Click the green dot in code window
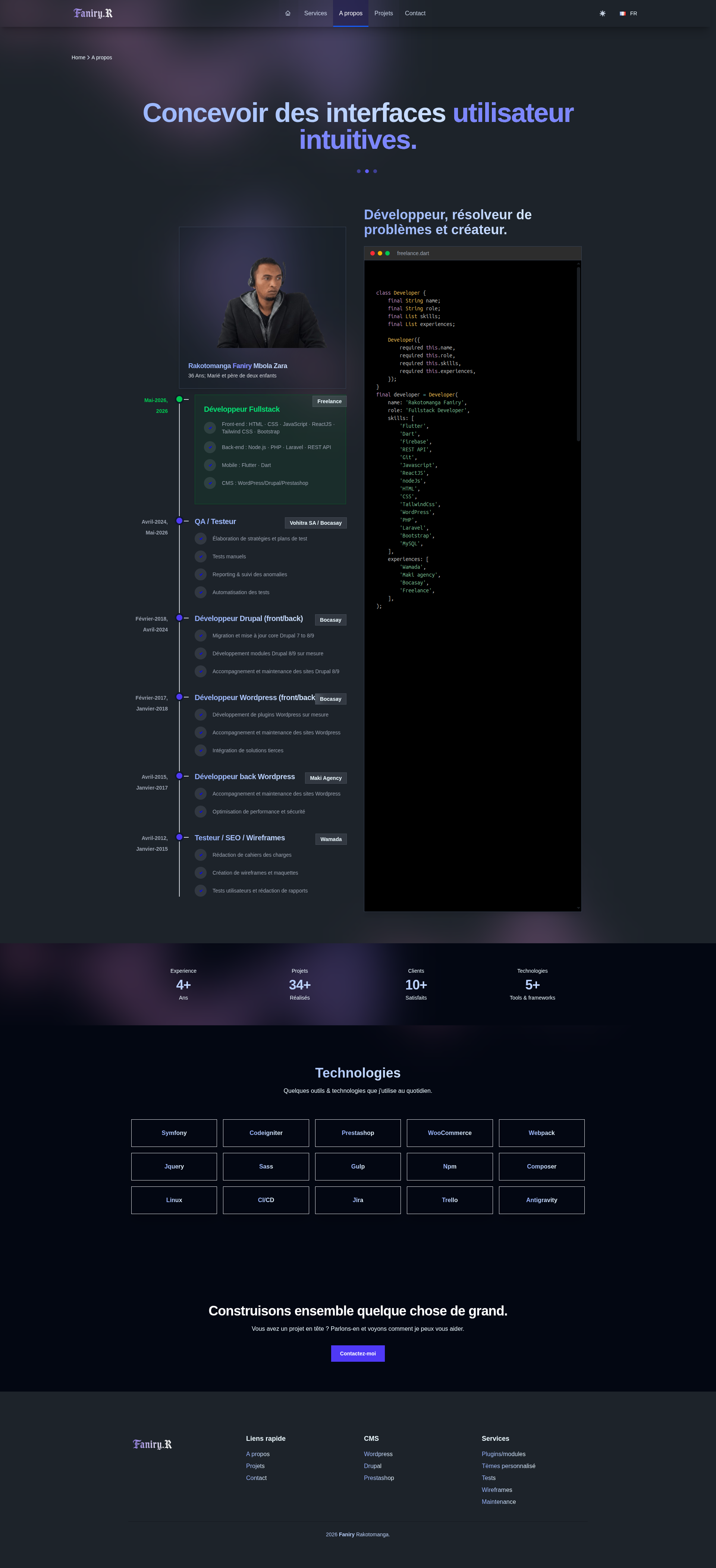This screenshot has width=716, height=1568. click(387, 253)
